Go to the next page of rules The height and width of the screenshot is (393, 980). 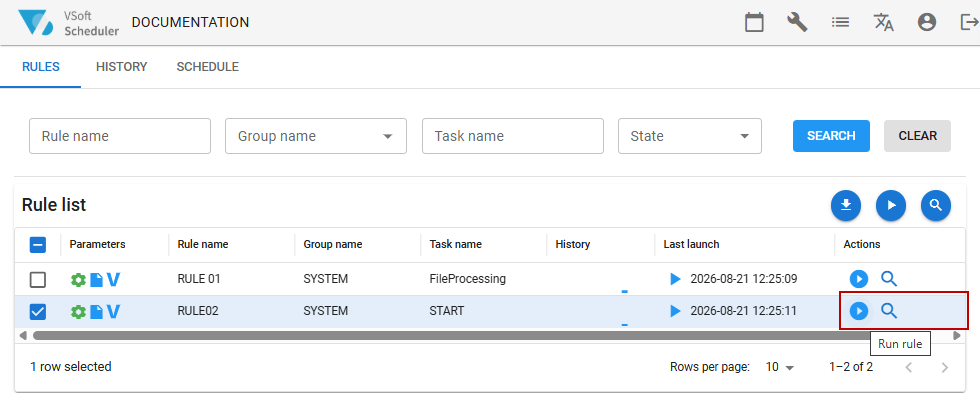[x=944, y=367]
